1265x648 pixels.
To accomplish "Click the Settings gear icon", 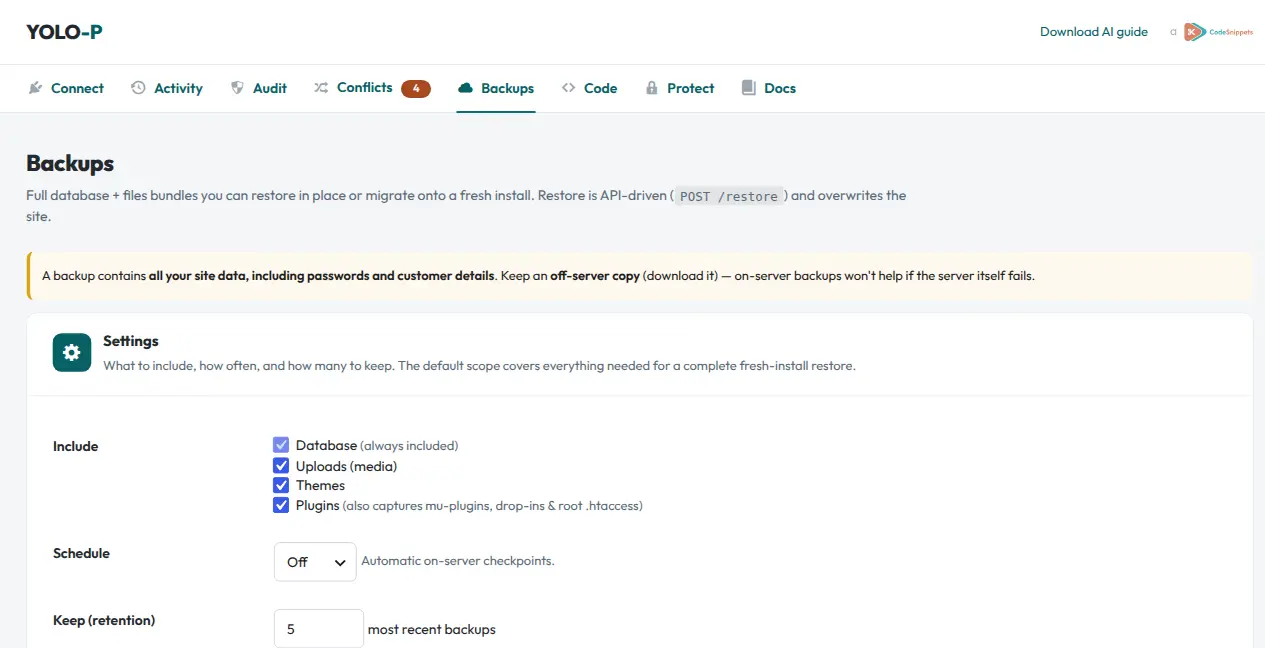I will [x=71, y=352].
